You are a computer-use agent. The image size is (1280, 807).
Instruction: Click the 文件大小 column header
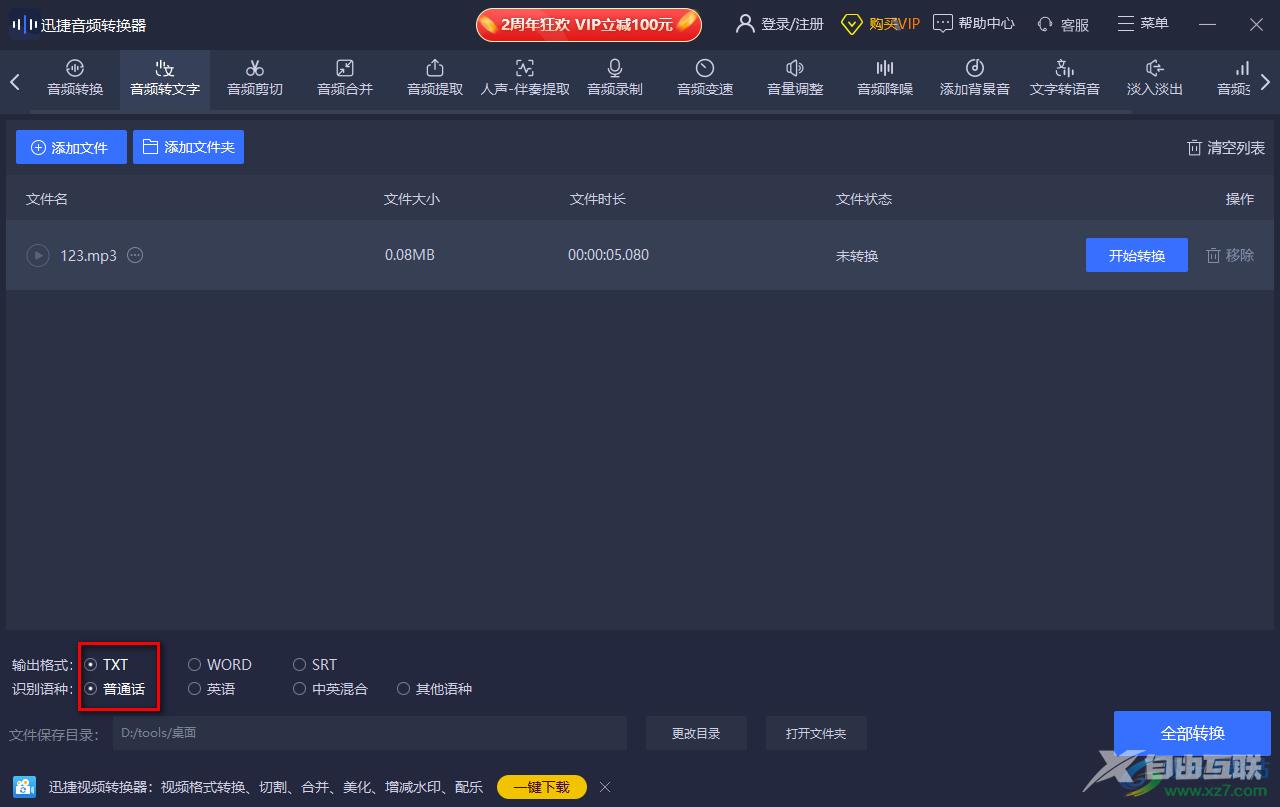tap(412, 199)
